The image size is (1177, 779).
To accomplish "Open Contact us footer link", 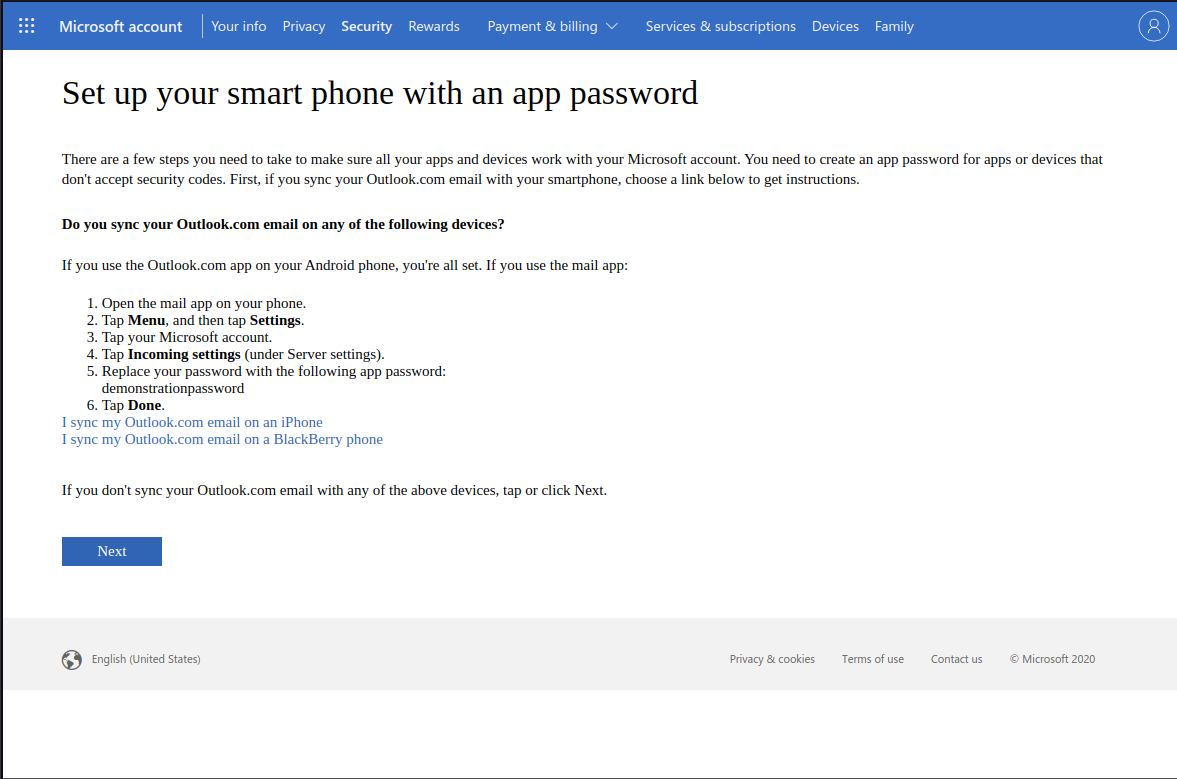I will tap(956, 659).
